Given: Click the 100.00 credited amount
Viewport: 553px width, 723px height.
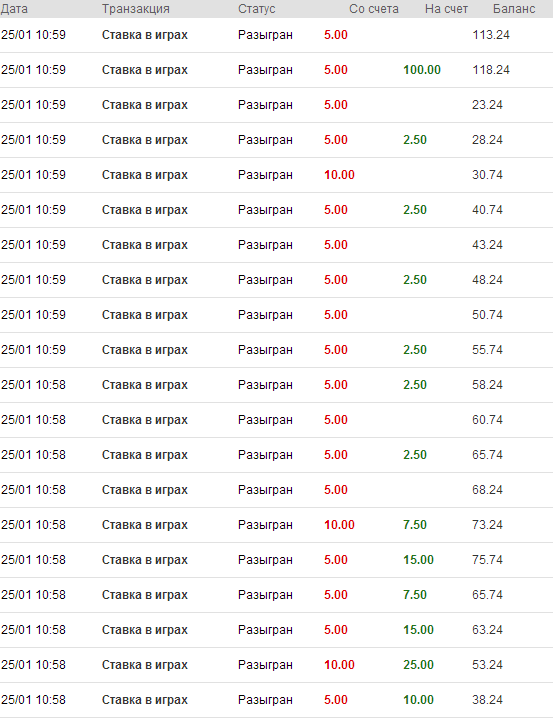Looking at the screenshot, I should click(422, 70).
